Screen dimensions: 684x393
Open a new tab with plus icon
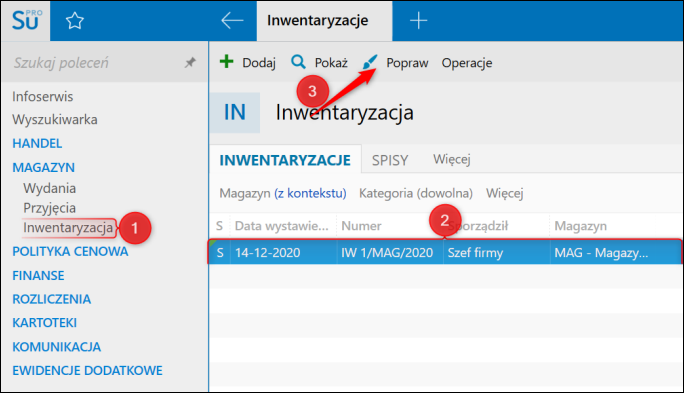pos(418,21)
